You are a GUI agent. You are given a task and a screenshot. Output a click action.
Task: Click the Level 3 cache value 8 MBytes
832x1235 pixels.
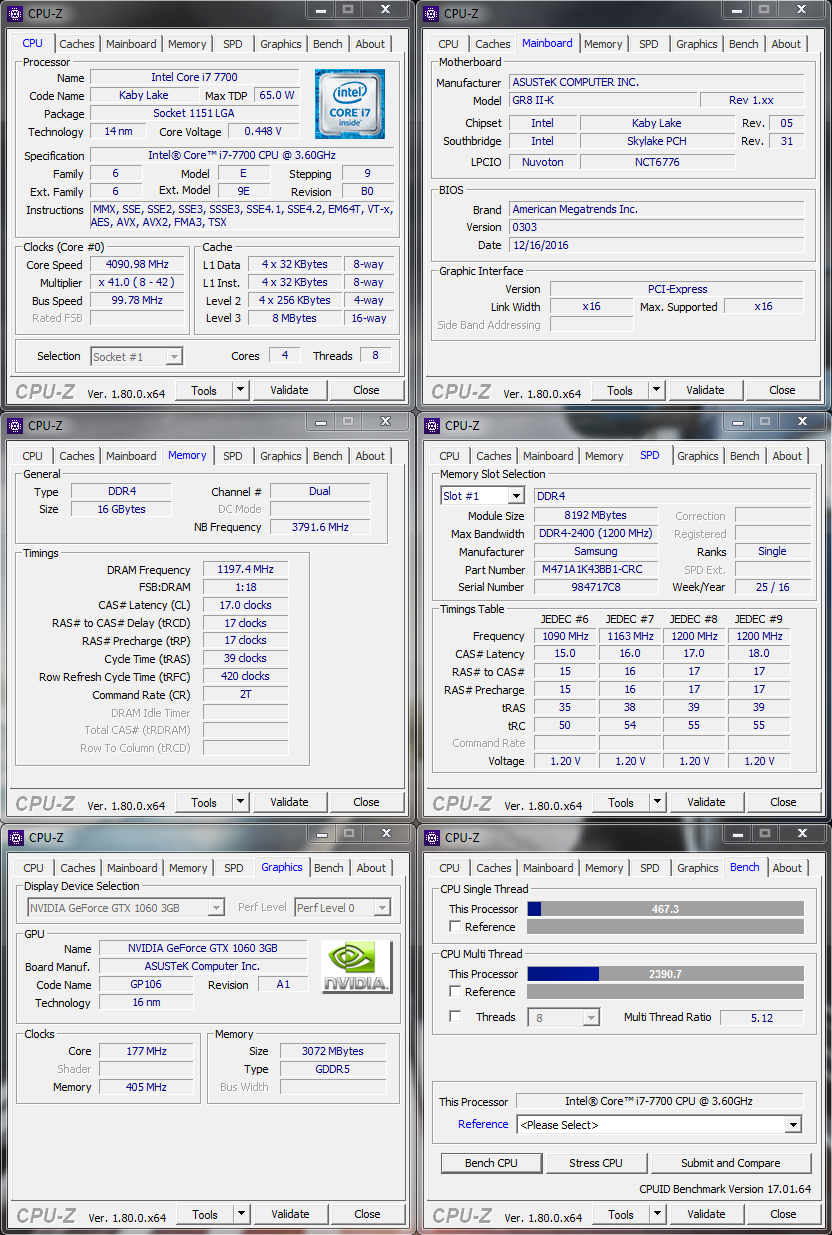[295, 318]
